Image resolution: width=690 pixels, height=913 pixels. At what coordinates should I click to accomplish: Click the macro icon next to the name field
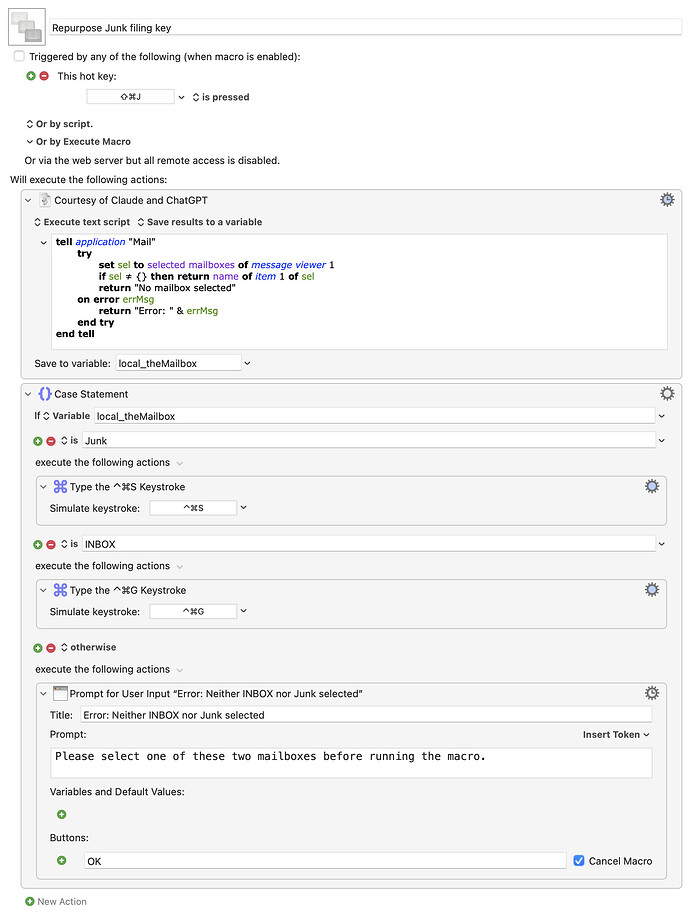pyautogui.click(x=27, y=28)
